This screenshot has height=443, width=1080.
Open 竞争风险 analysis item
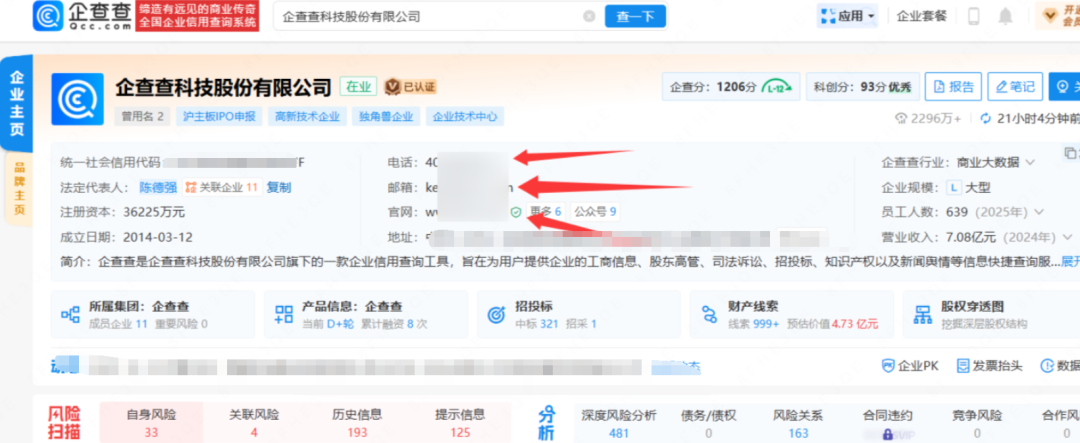point(977,424)
